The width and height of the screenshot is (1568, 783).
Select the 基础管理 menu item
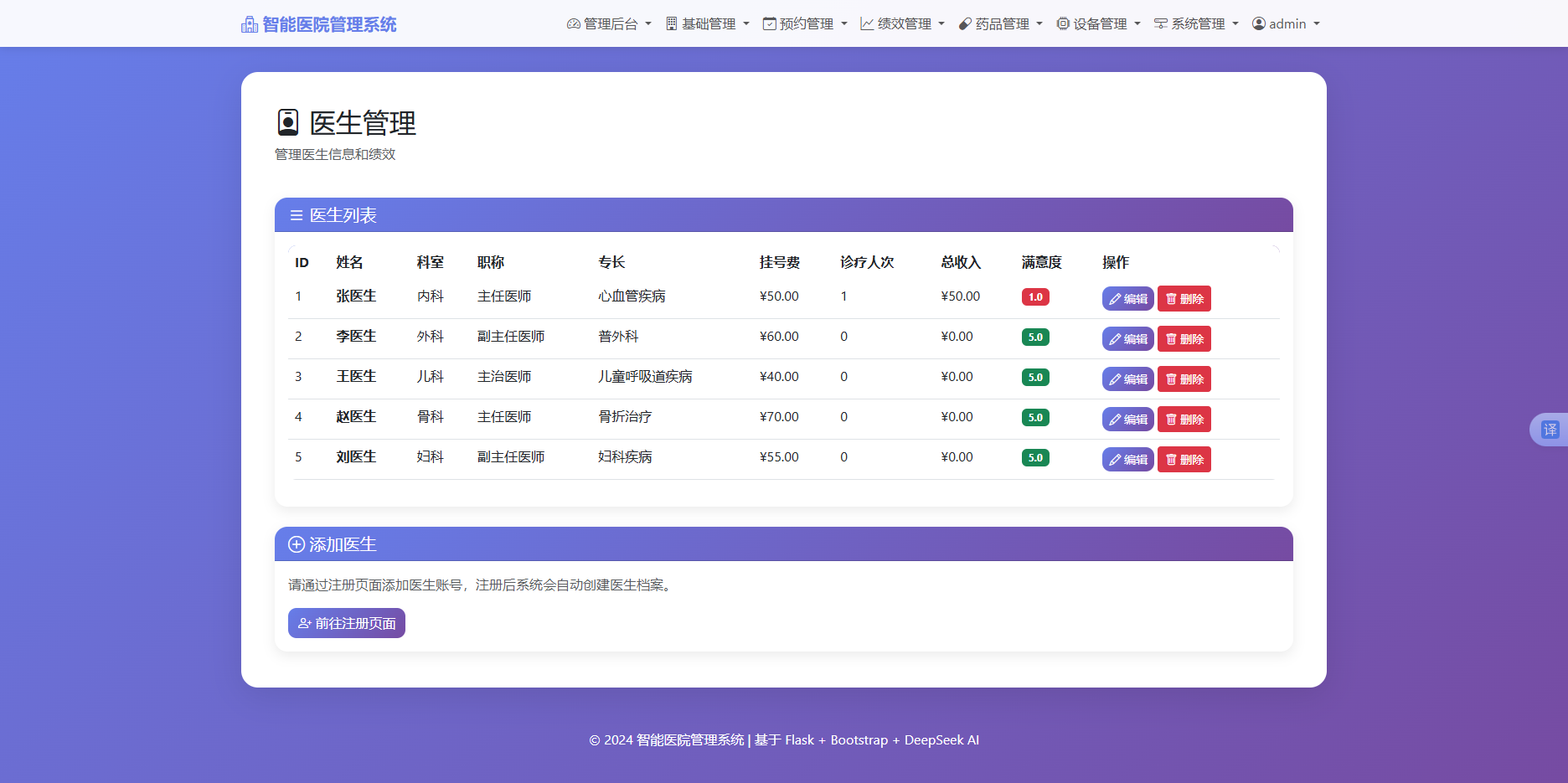click(x=708, y=23)
